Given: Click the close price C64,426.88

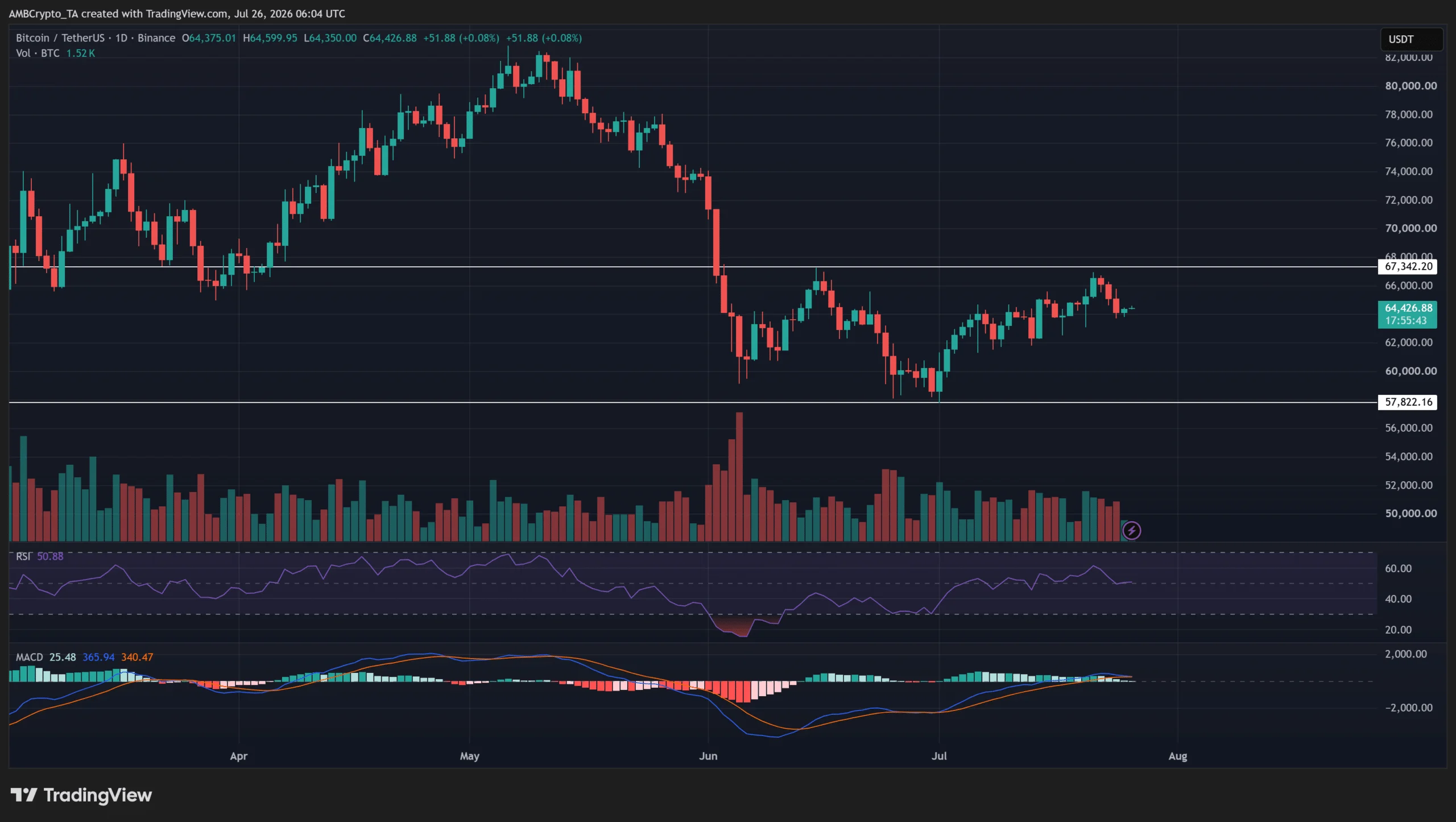Looking at the screenshot, I should click(390, 38).
